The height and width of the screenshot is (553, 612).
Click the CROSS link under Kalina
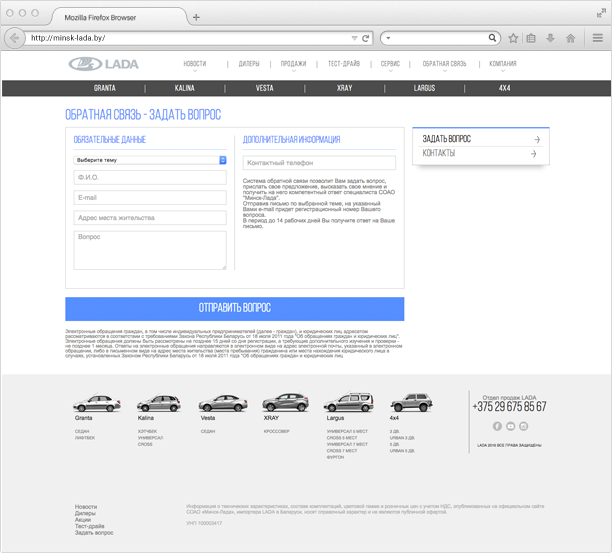pos(145,444)
